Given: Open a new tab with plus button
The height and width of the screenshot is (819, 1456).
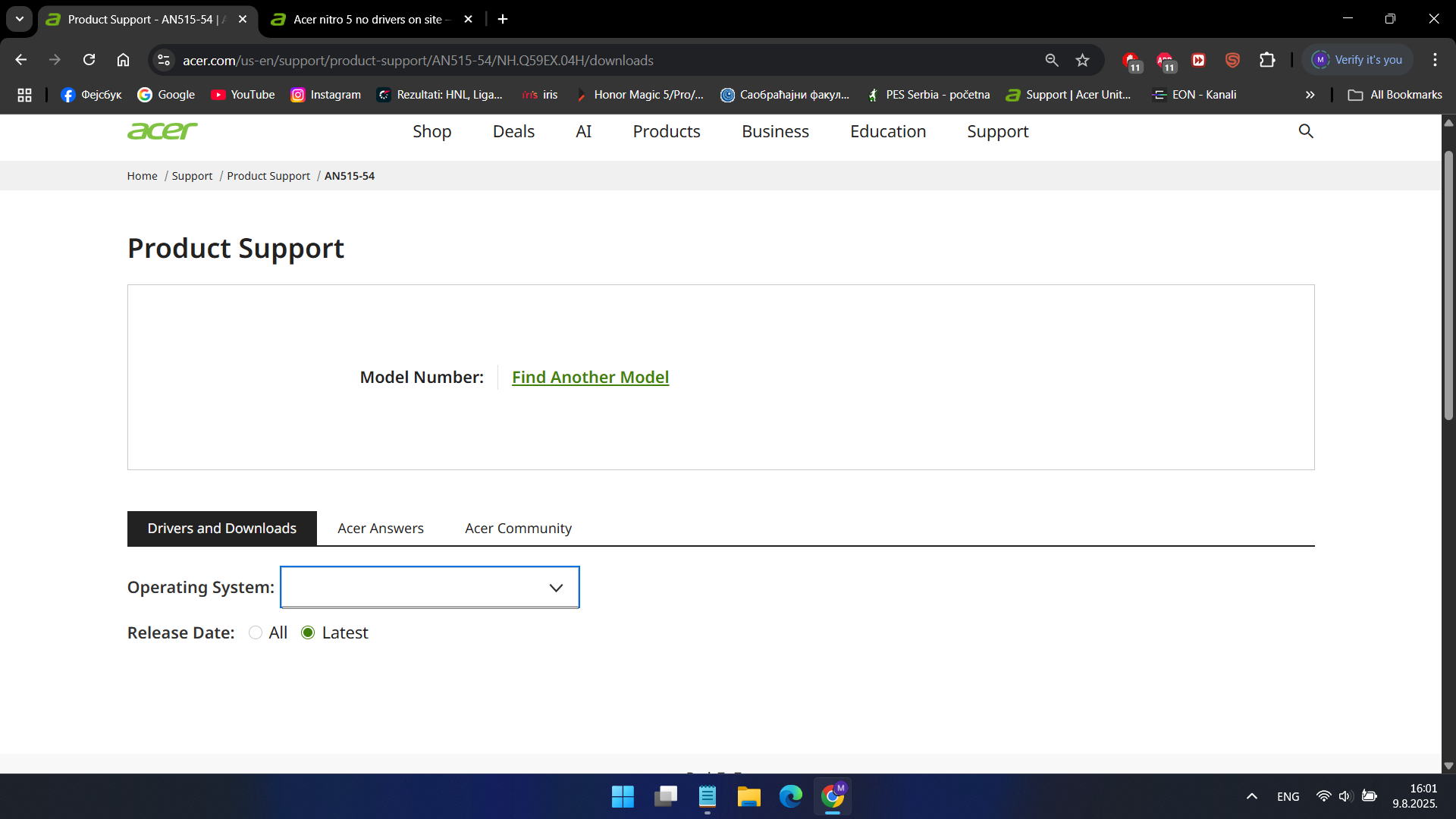Looking at the screenshot, I should coord(503,19).
